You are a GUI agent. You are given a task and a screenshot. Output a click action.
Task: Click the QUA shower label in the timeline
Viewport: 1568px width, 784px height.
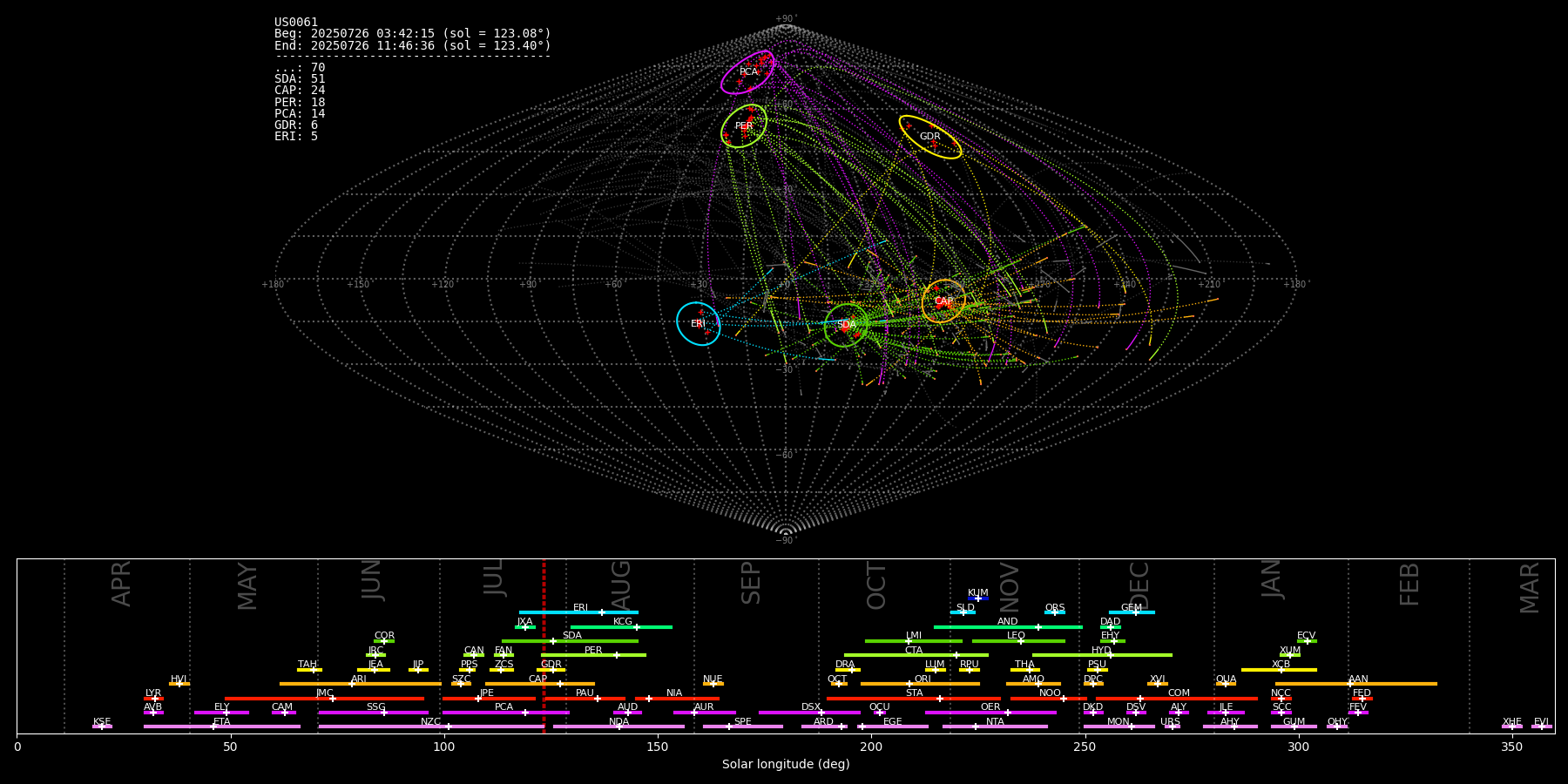(1226, 679)
